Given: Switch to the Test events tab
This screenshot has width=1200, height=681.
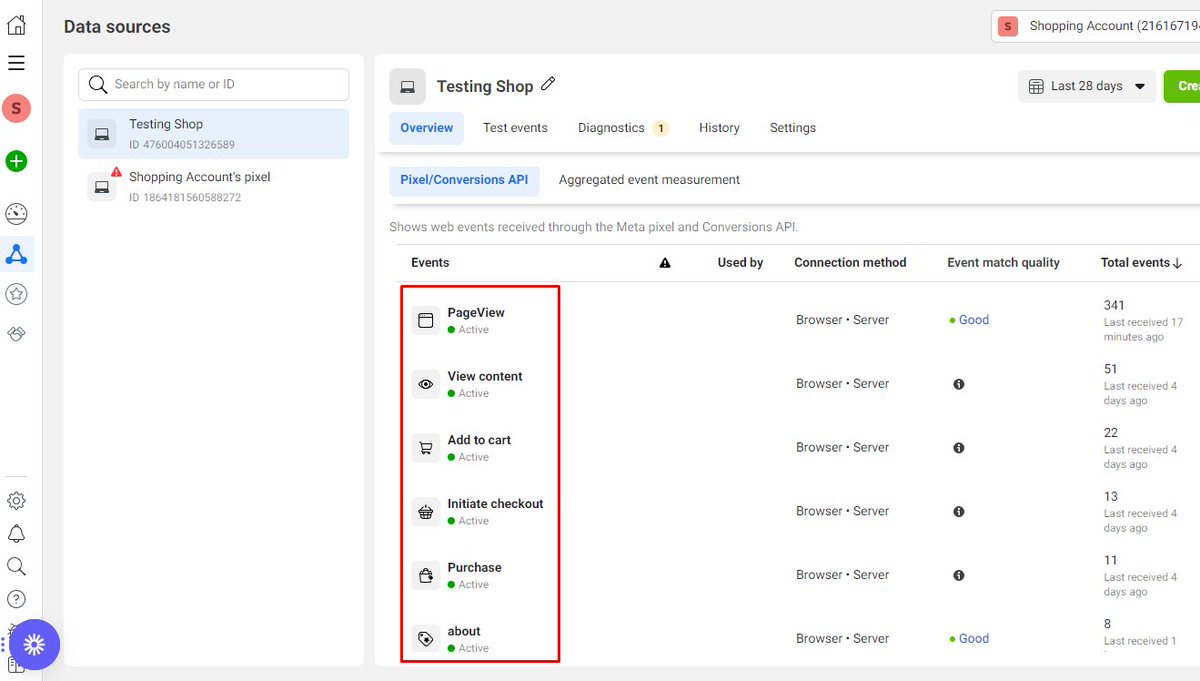Looking at the screenshot, I should pyautogui.click(x=515, y=128).
